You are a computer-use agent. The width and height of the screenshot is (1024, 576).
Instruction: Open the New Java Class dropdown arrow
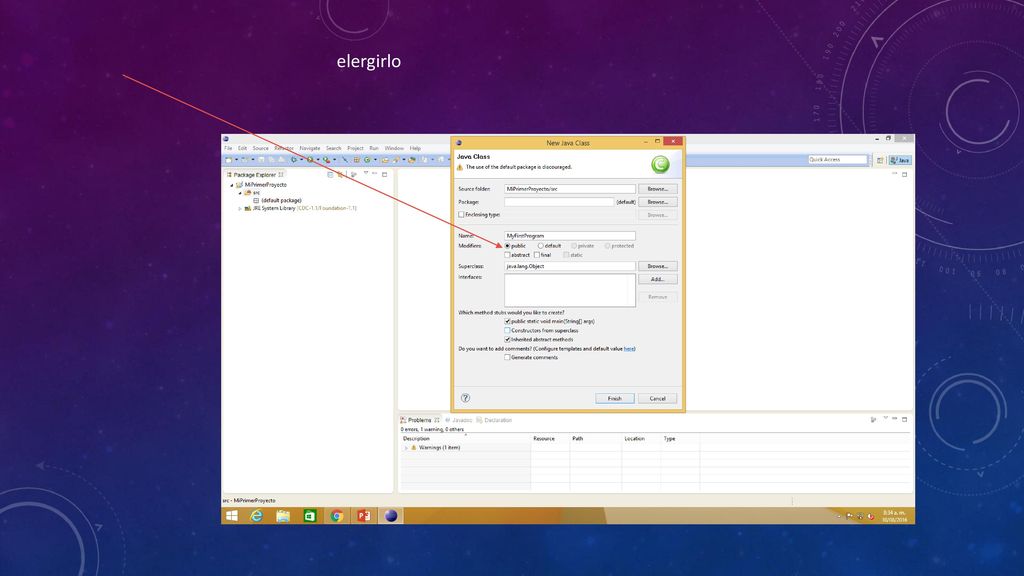pos(376,160)
